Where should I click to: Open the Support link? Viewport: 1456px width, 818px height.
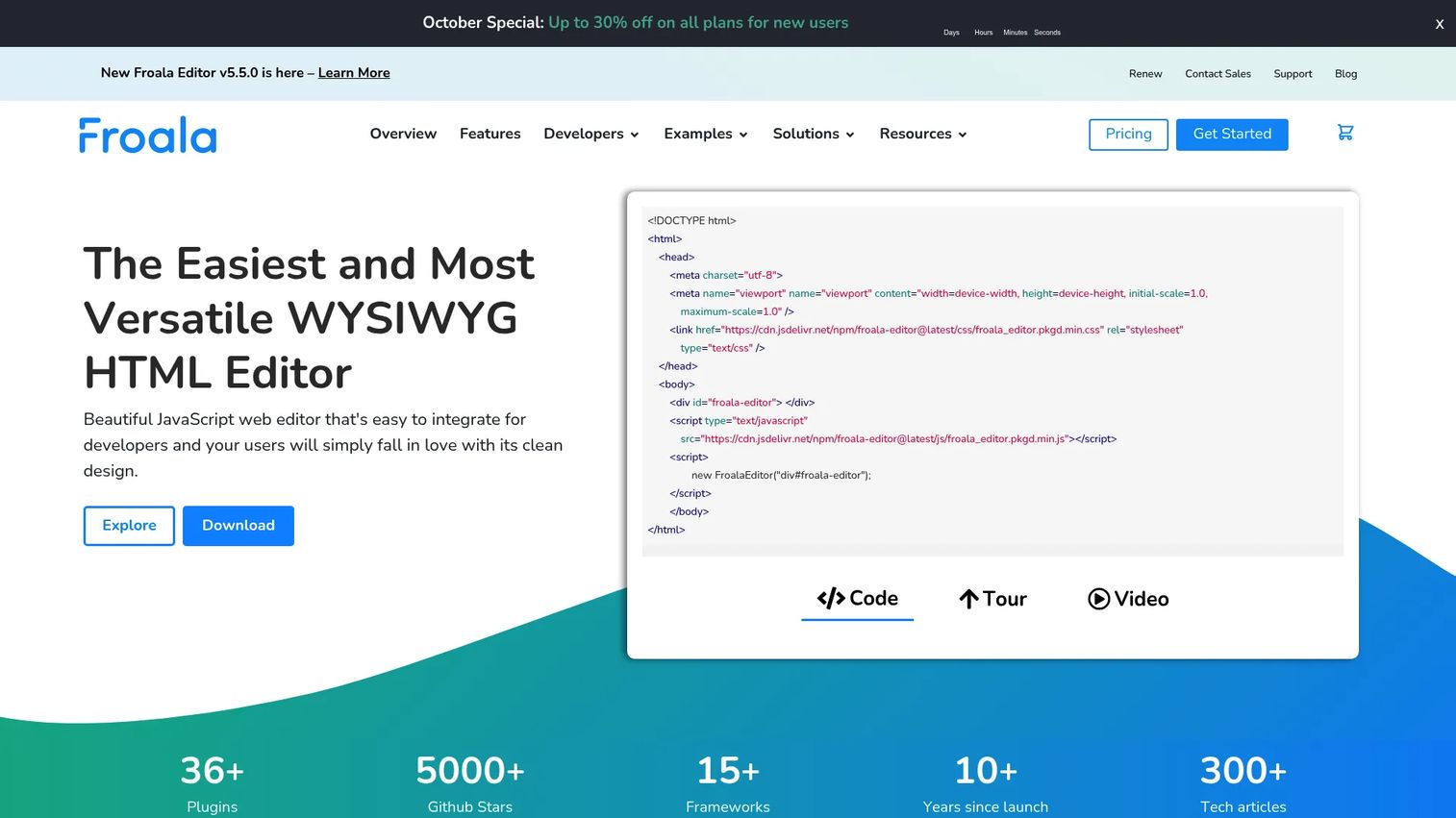(1293, 74)
